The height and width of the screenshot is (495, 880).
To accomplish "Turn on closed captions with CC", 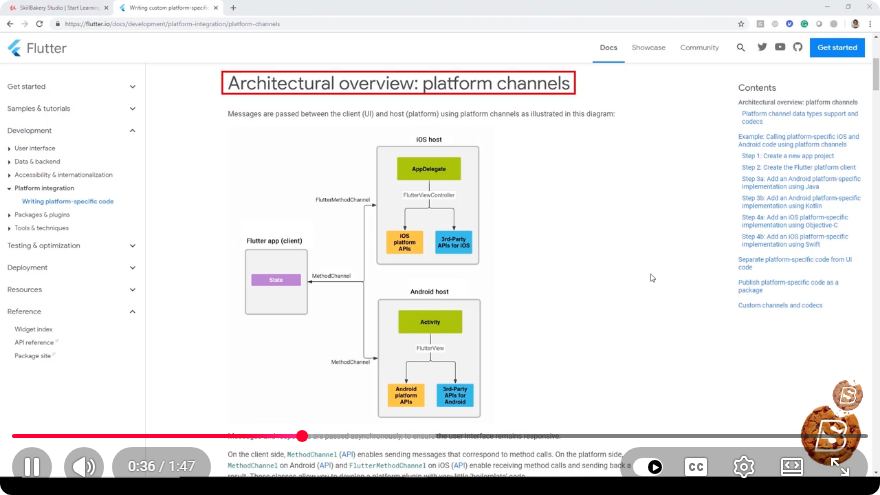I will [x=696, y=467].
